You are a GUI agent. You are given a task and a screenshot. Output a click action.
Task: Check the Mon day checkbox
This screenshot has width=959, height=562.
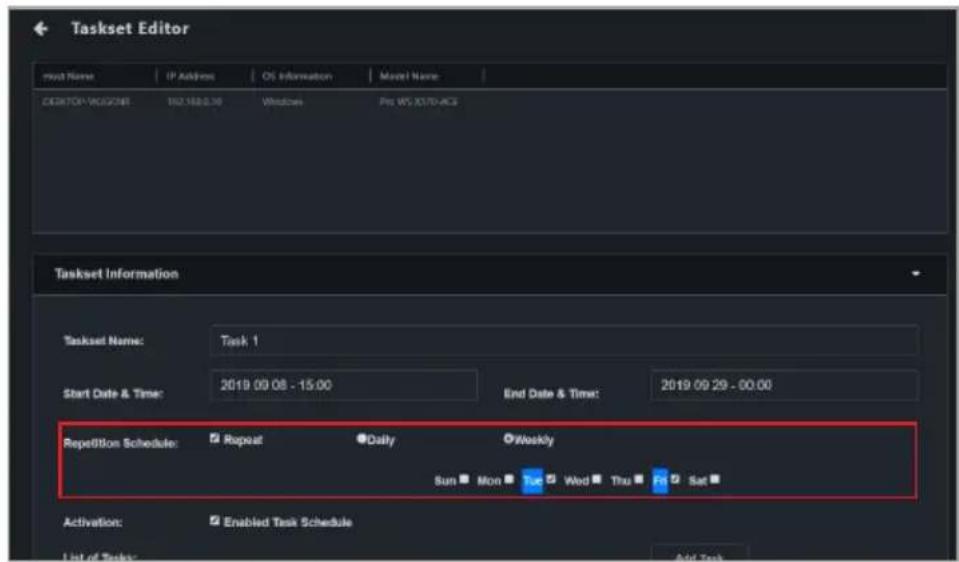[x=509, y=479]
